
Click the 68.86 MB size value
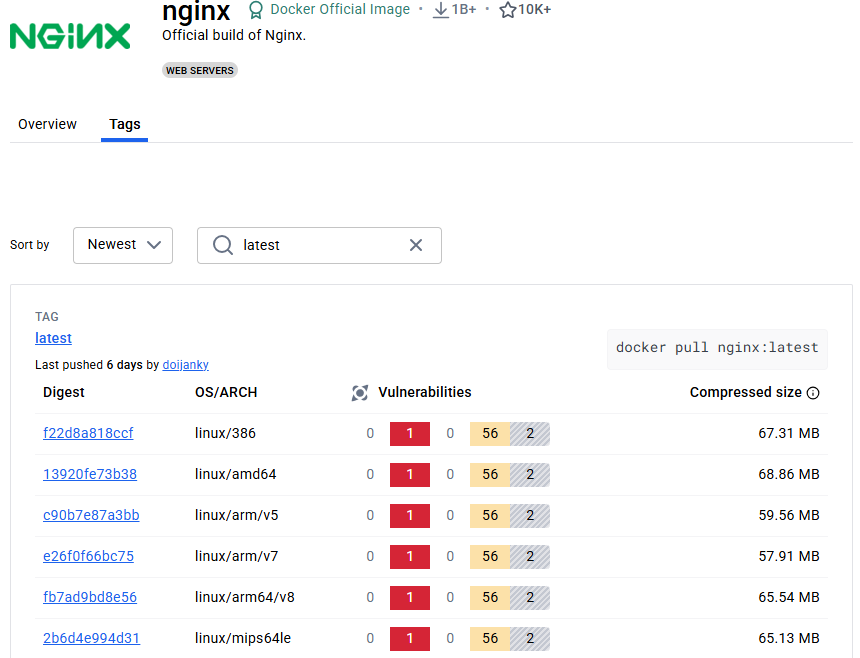click(x=789, y=474)
